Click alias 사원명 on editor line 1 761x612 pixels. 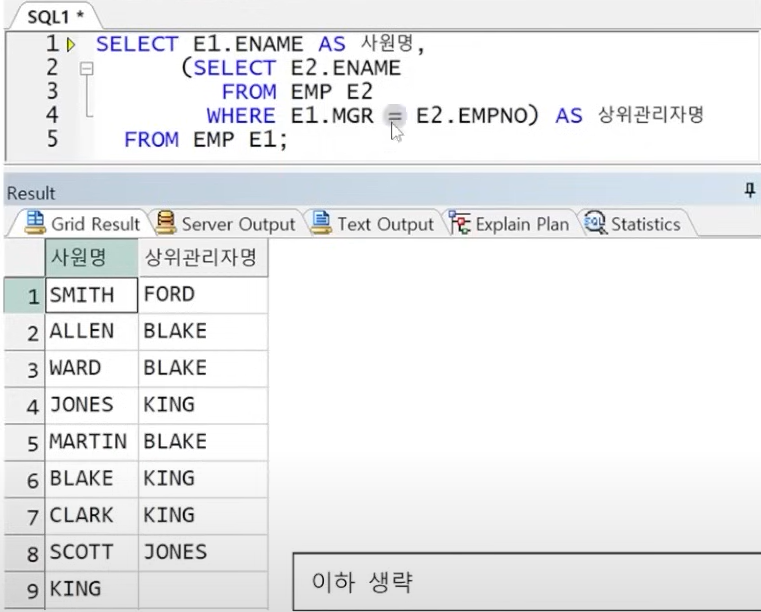pos(387,44)
